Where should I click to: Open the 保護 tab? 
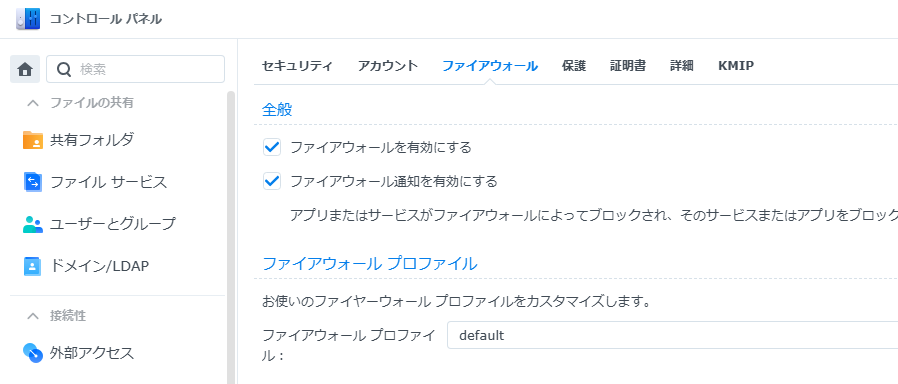[x=573, y=66]
